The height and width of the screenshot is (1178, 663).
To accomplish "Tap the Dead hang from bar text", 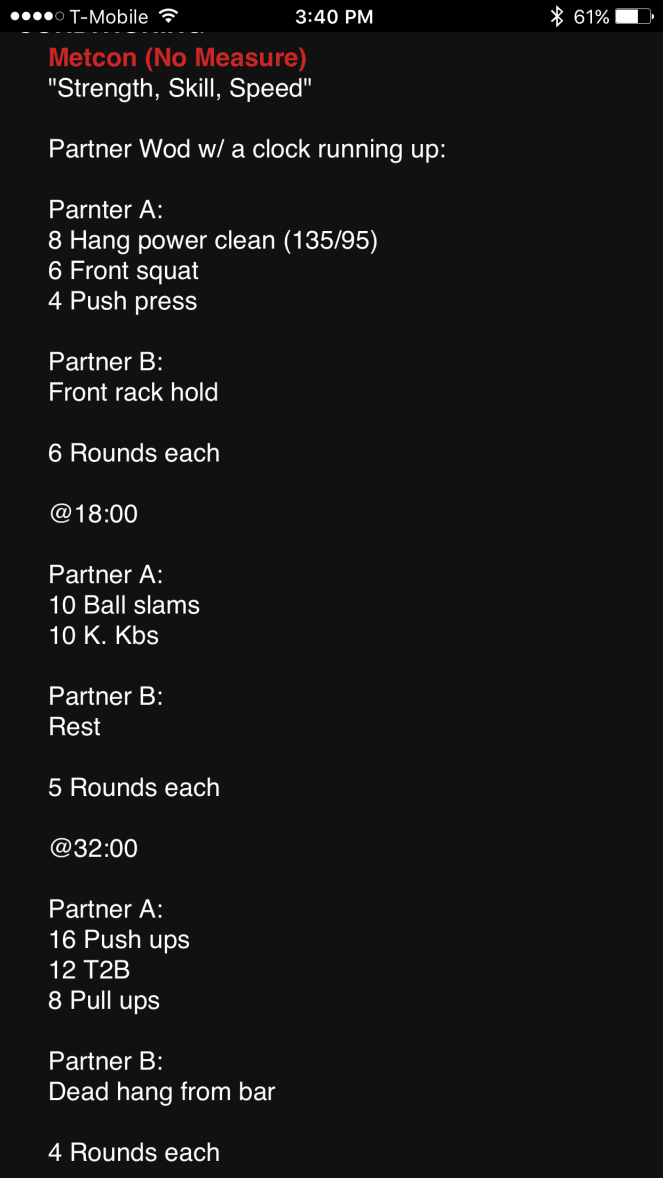I will click(162, 1092).
